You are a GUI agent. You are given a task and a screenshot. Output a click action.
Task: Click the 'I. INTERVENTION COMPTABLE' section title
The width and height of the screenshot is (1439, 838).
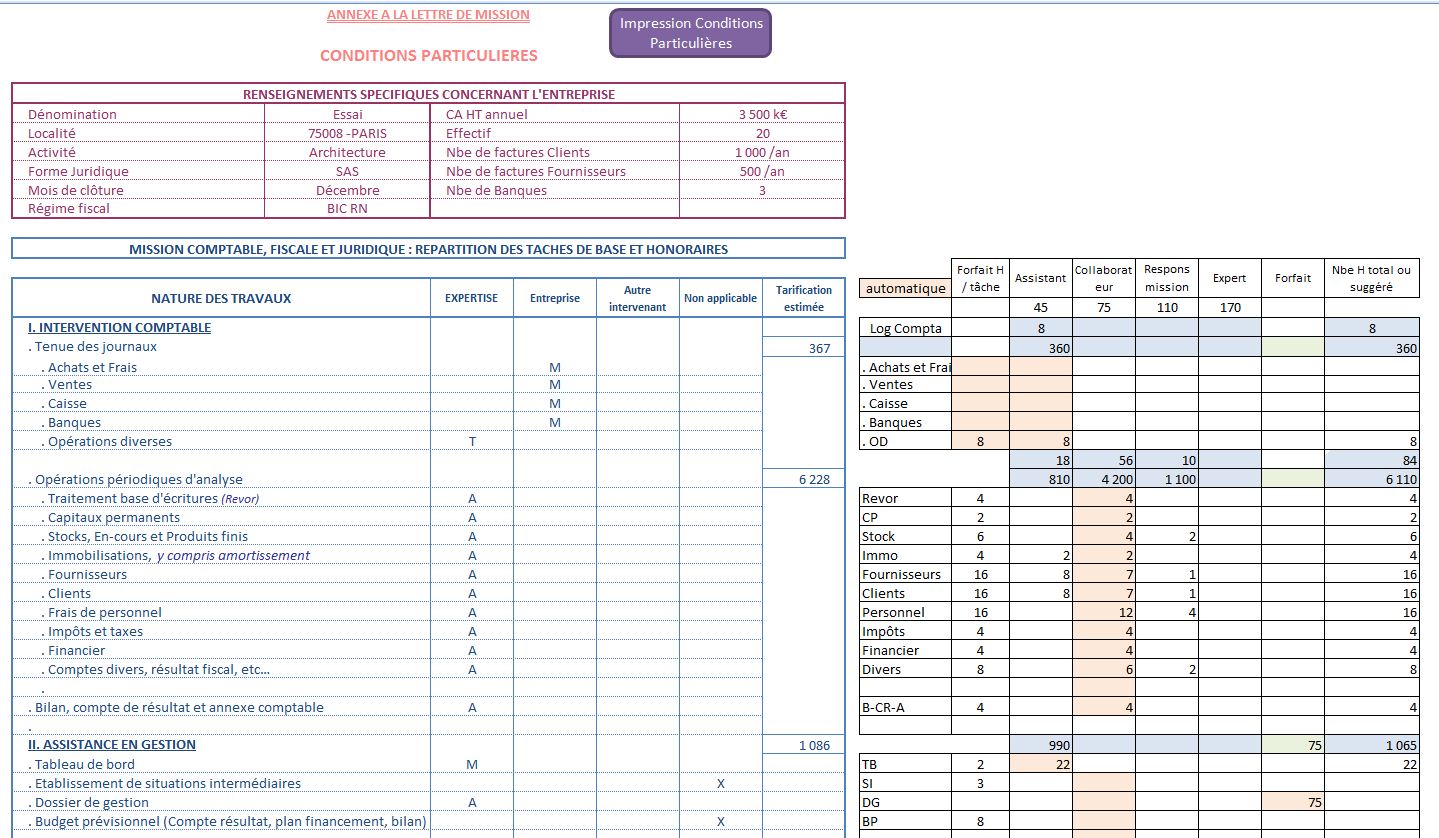click(x=119, y=328)
